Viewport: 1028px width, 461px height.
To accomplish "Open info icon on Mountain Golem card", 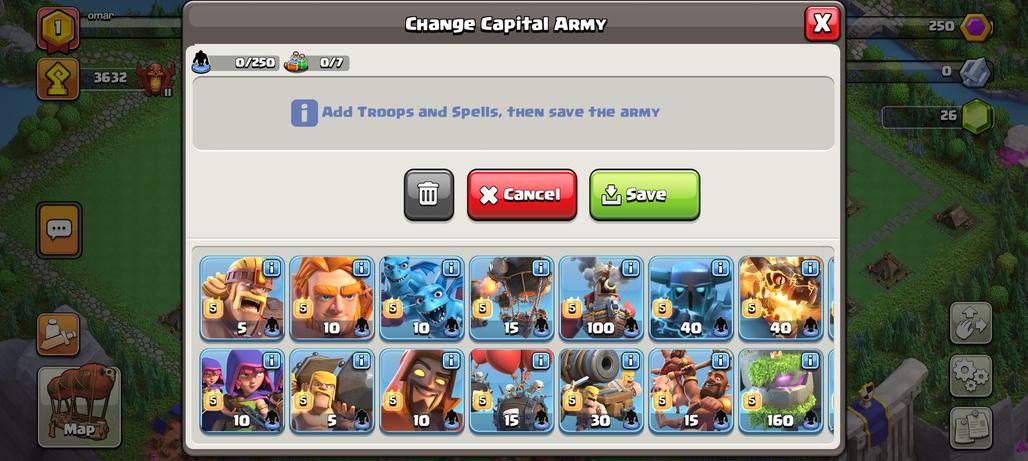I will tap(810, 360).
